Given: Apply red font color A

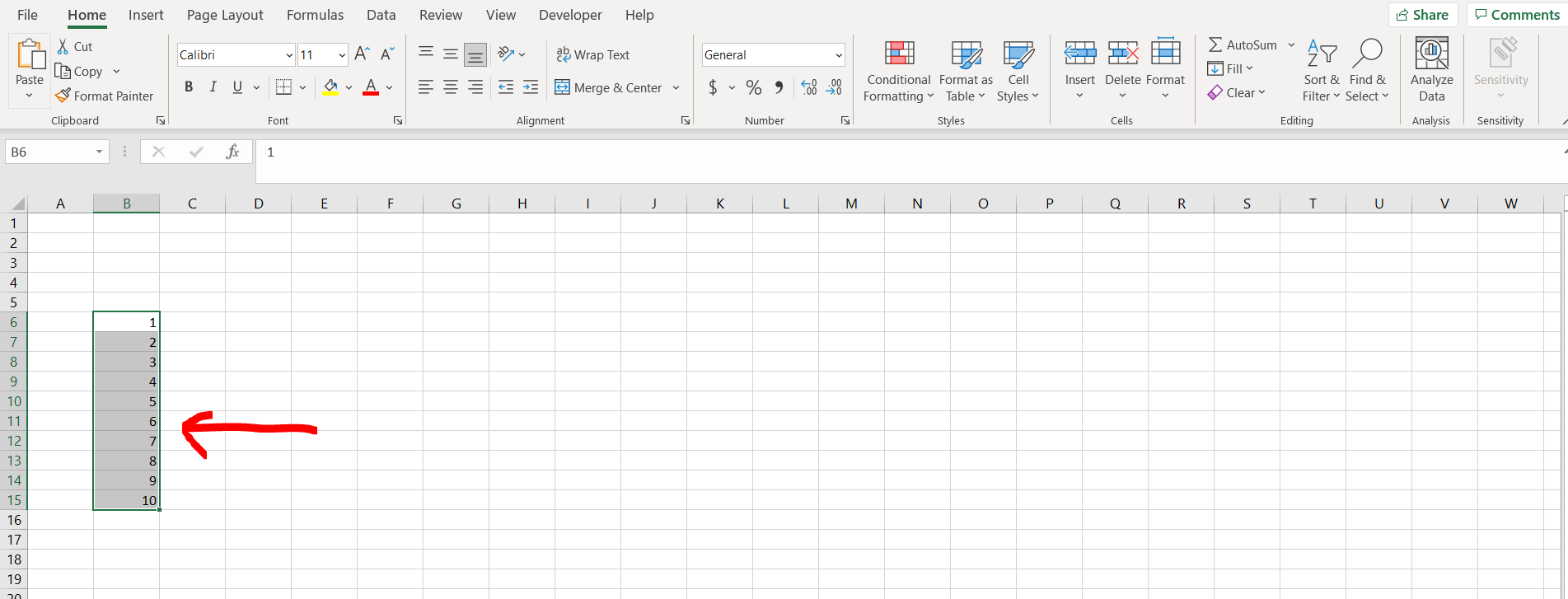Looking at the screenshot, I should [371, 87].
